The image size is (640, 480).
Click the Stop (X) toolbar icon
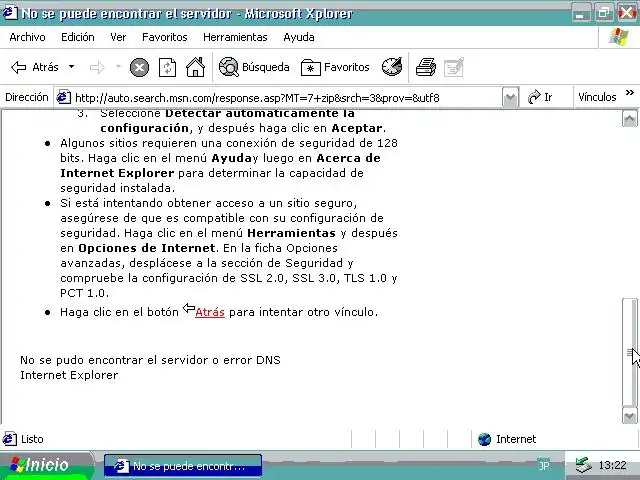[x=139, y=68]
